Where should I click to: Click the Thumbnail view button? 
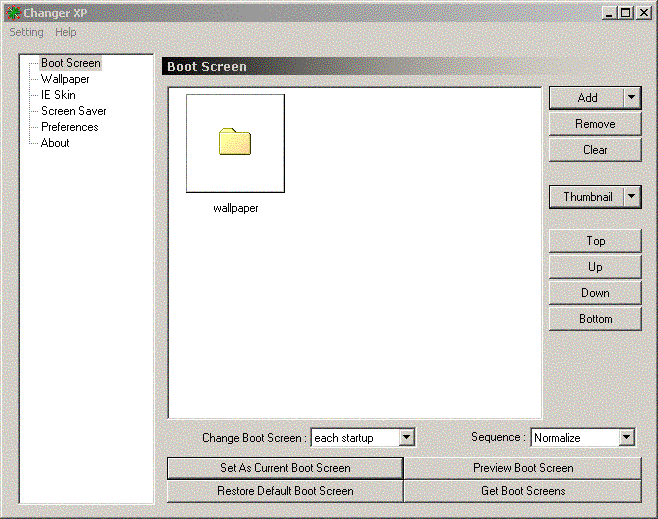point(587,197)
